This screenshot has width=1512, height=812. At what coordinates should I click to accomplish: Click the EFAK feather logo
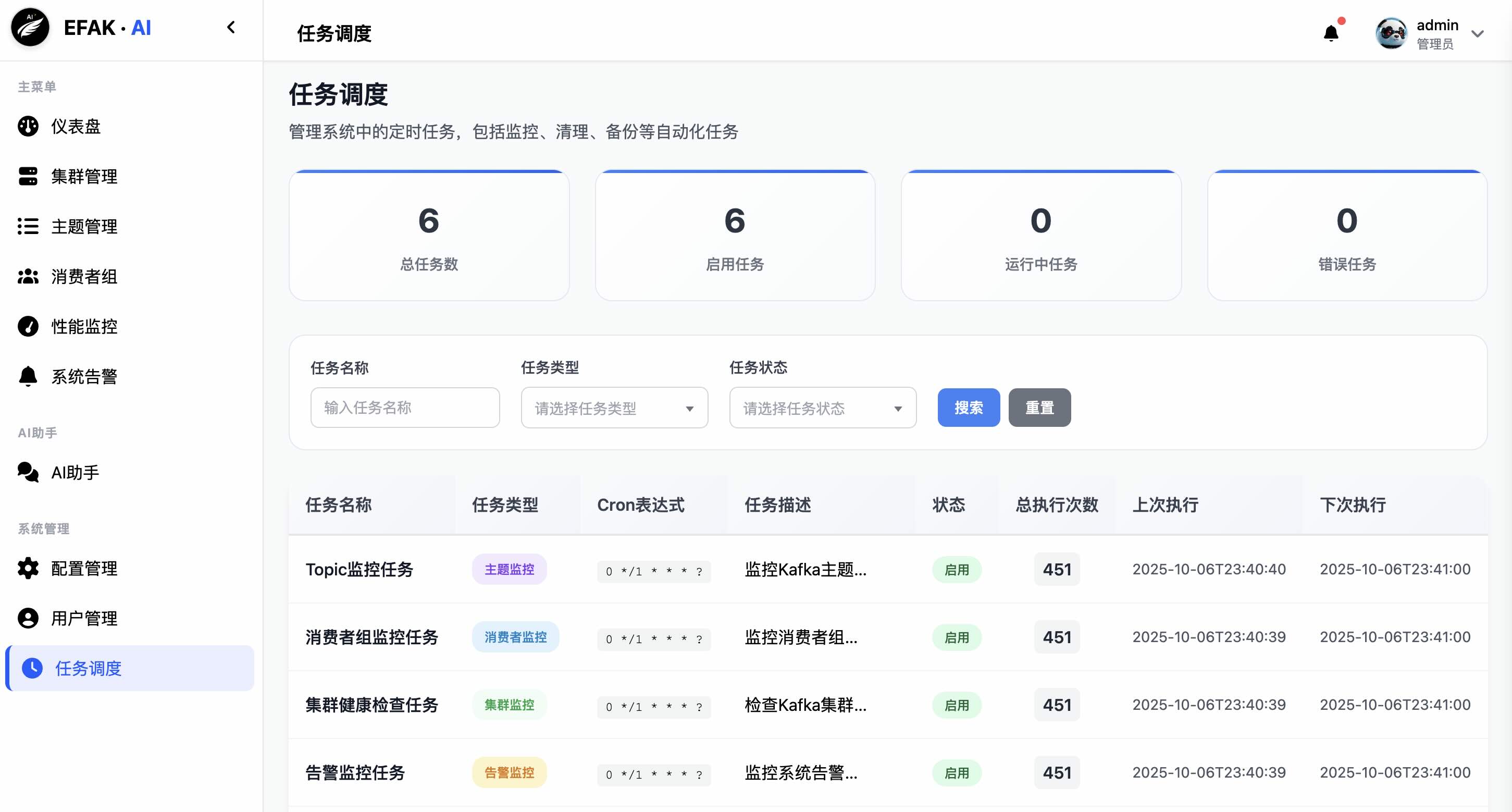coord(31,28)
